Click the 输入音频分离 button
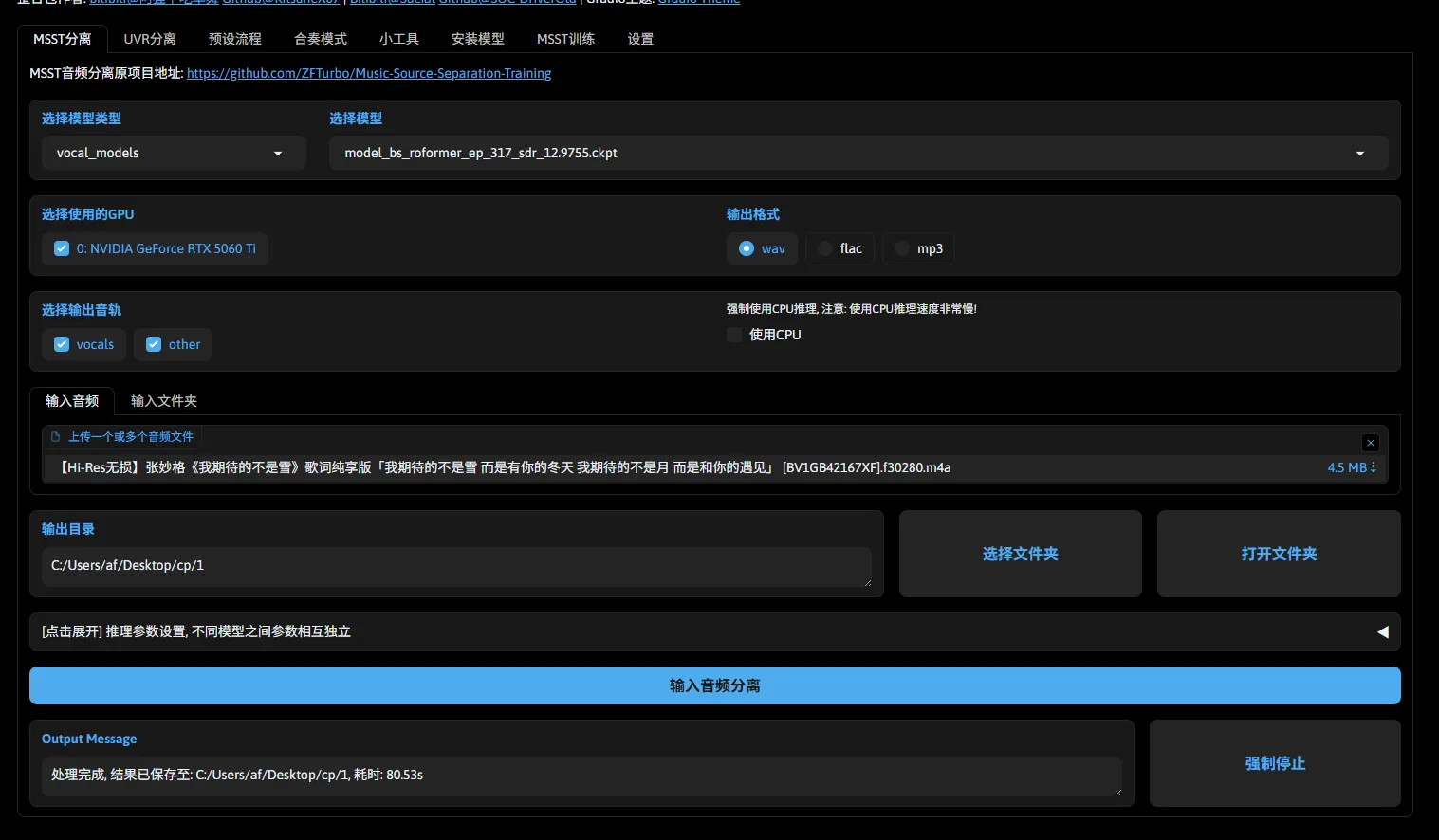 click(x=714, y=685)
